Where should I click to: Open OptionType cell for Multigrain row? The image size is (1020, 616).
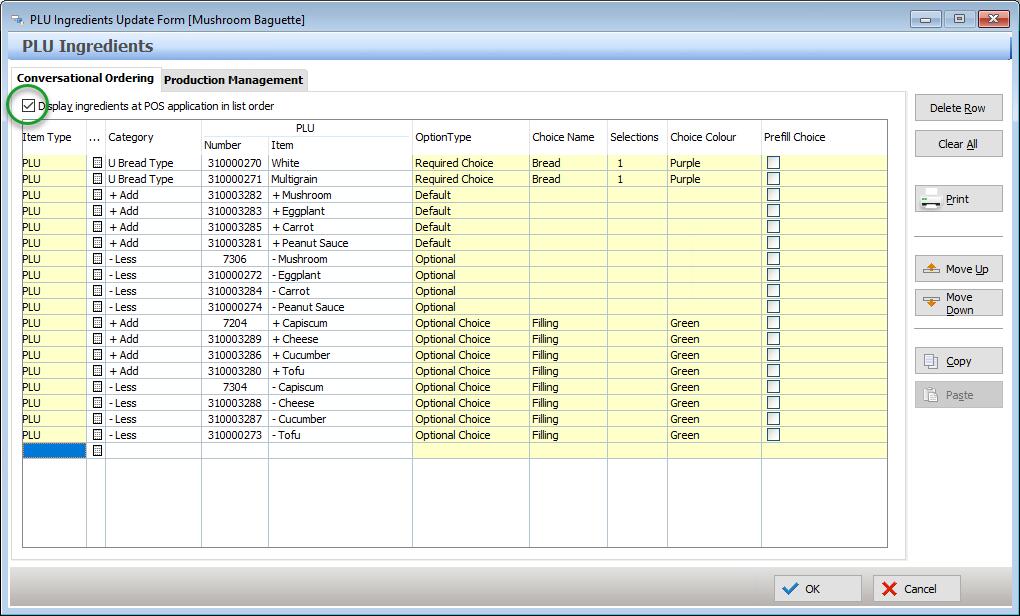470,179
